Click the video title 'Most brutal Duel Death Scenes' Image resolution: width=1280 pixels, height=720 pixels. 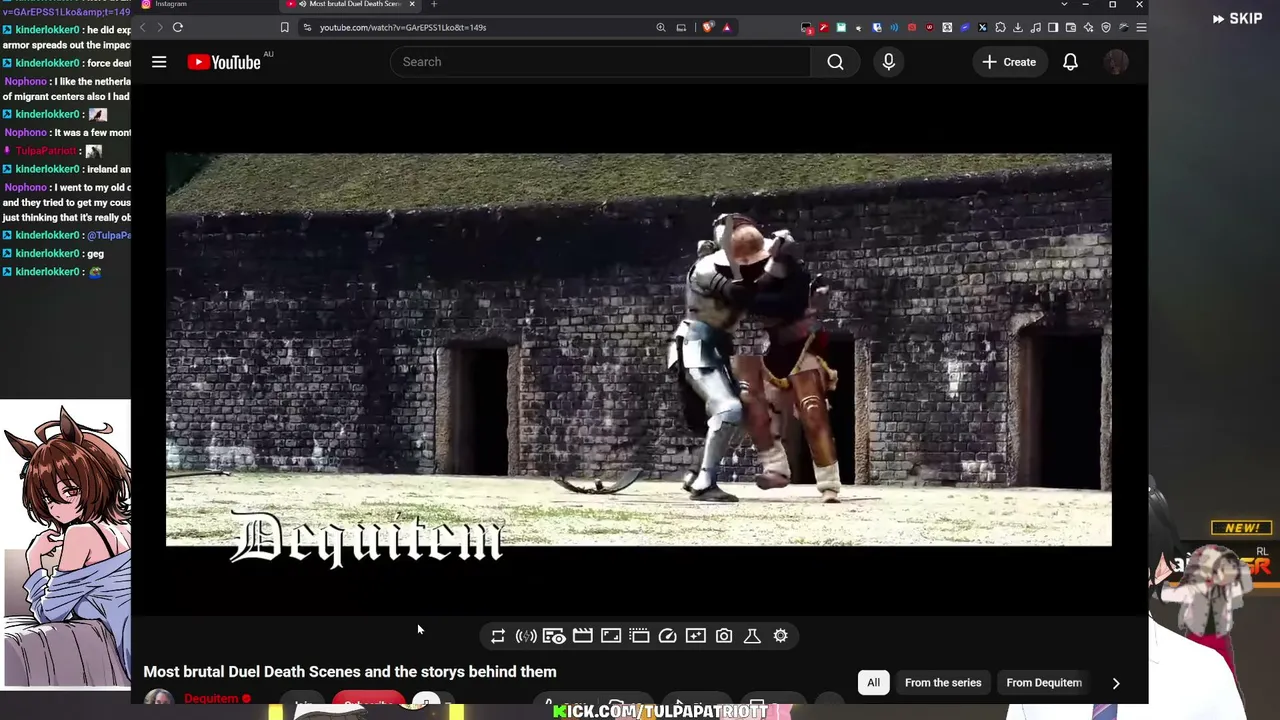[350, 672]
